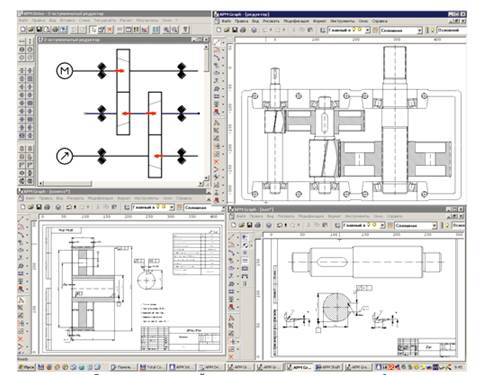Open the Справка menu in reducer assembly window
This screenshot has height=375, width=484.
pos(379,21)
